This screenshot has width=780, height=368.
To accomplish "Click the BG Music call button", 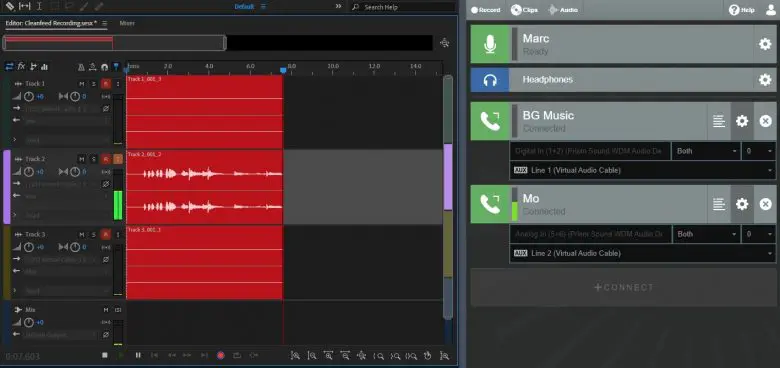I will pos(490,121).
